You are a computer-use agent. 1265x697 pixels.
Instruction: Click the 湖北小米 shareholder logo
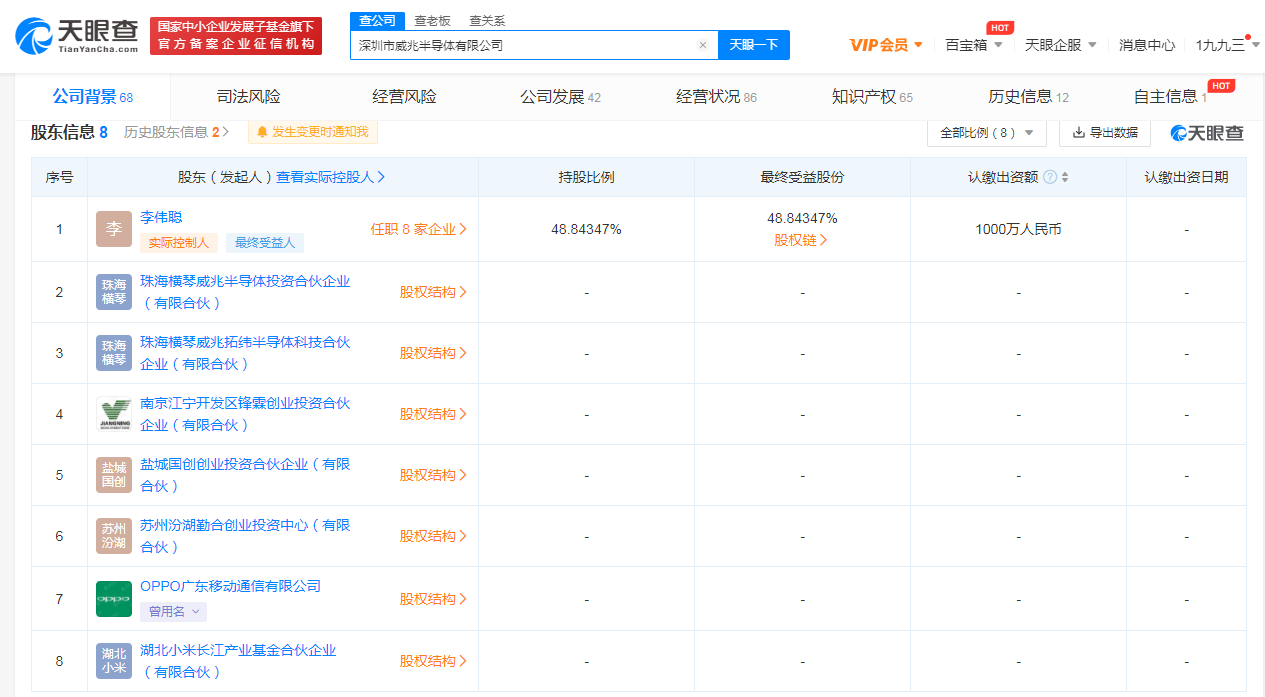pyautogui.click(x=114, y=661)
